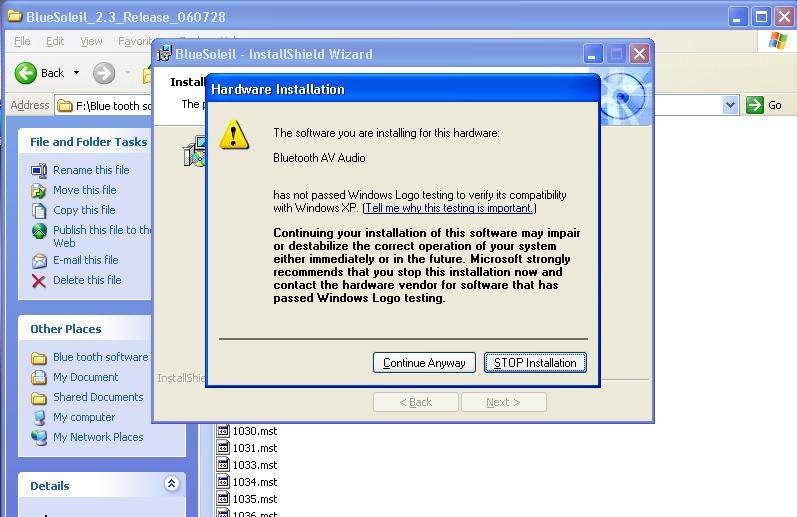Open 'My computer' in Other Places

(x=84, y=417)
